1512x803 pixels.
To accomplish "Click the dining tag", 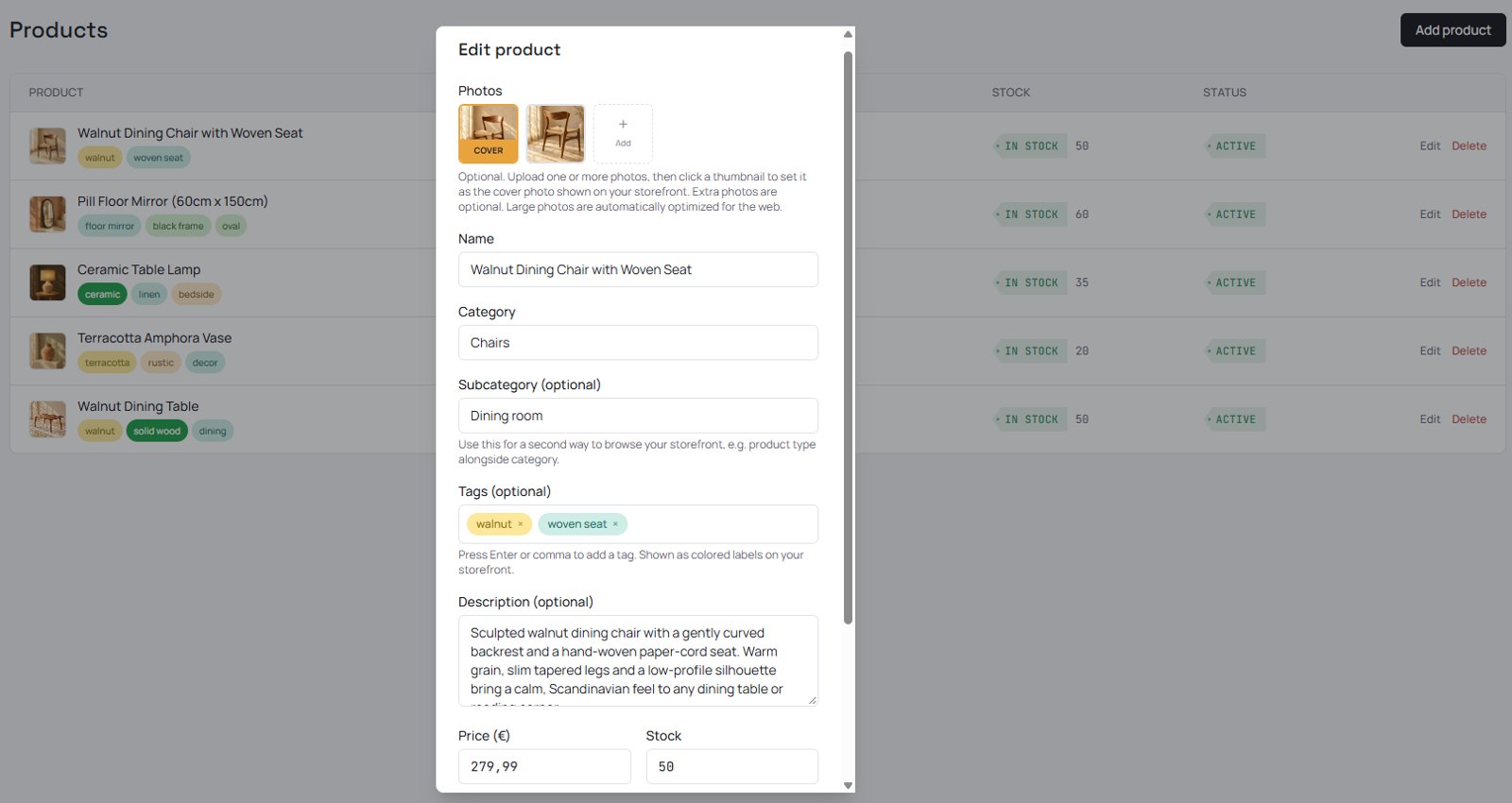I will 213,431.
